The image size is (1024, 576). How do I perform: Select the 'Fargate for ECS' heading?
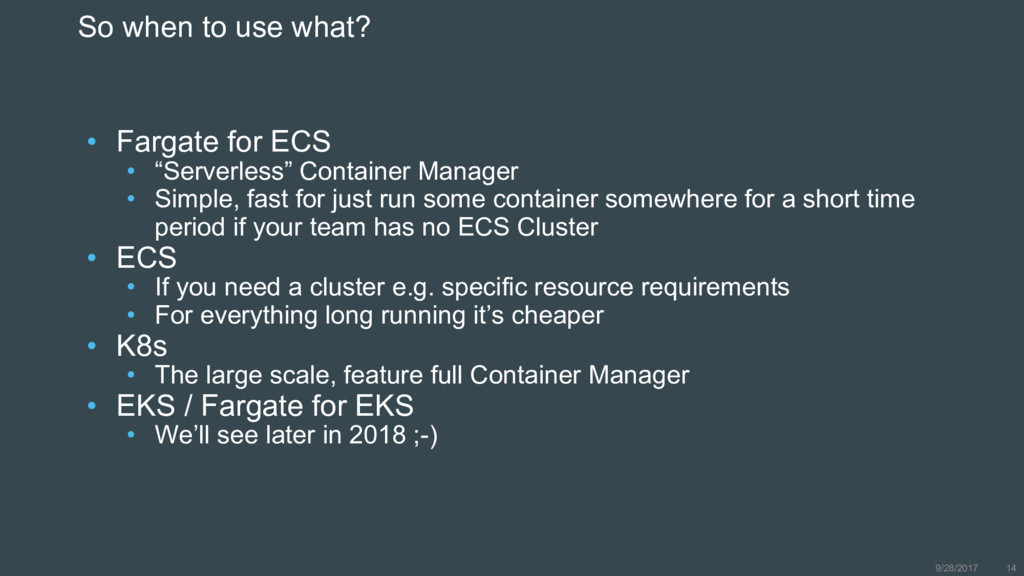pyautogui.click(x=223, y=141)
